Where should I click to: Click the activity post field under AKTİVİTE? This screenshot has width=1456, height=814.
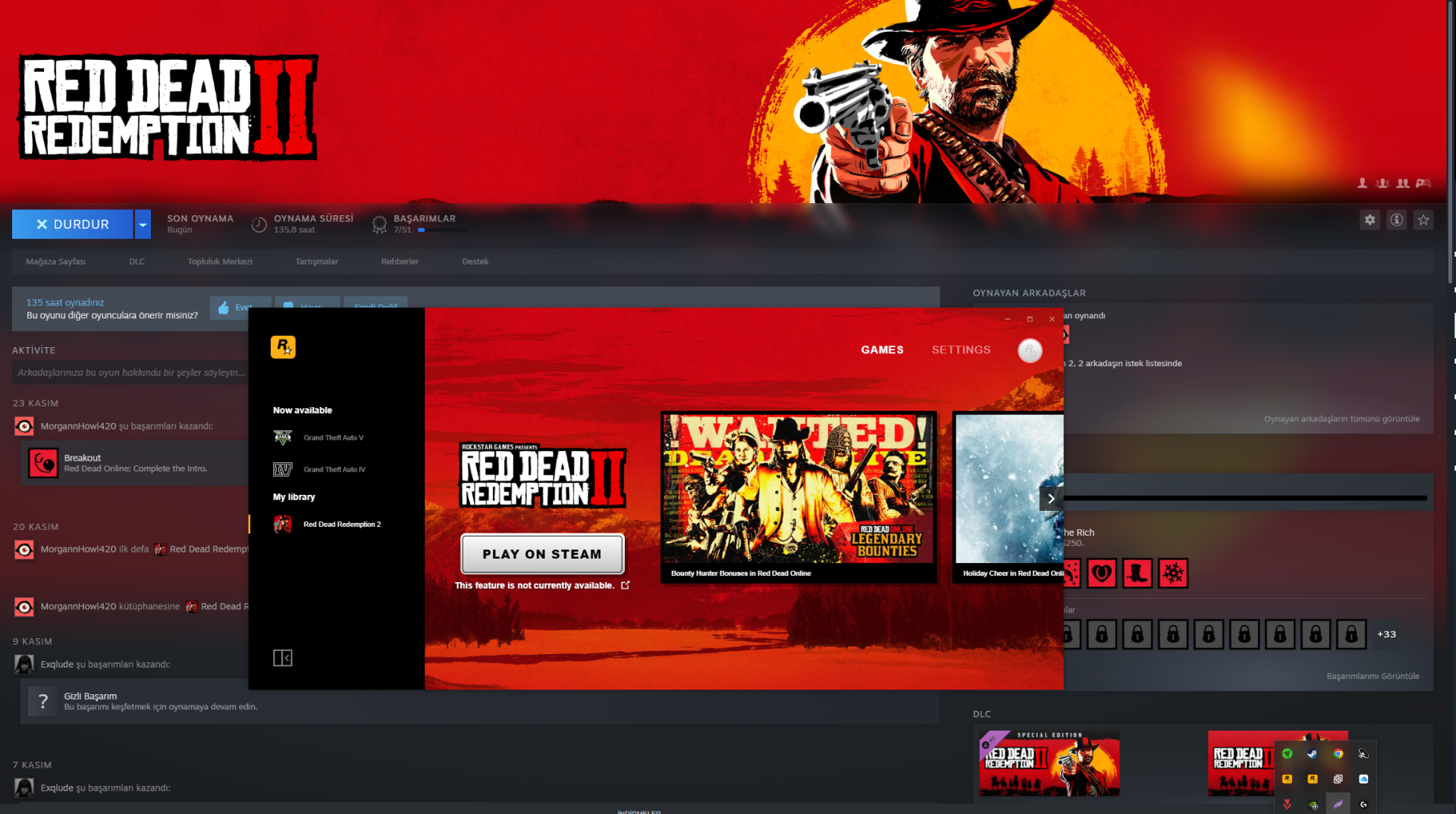130,373
